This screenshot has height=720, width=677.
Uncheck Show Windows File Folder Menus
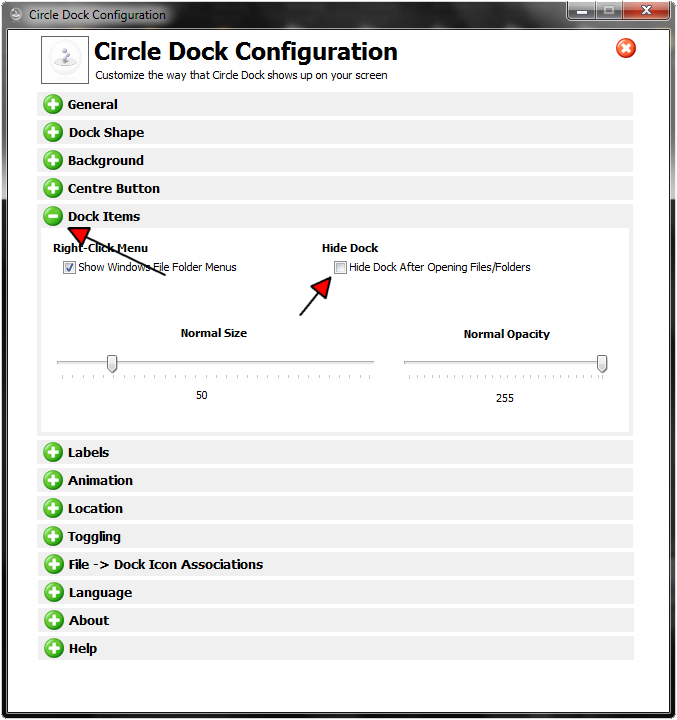coord(70,268)
